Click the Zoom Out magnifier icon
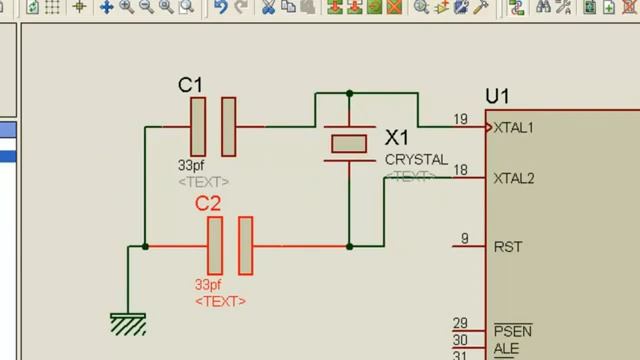 [146, 7]
